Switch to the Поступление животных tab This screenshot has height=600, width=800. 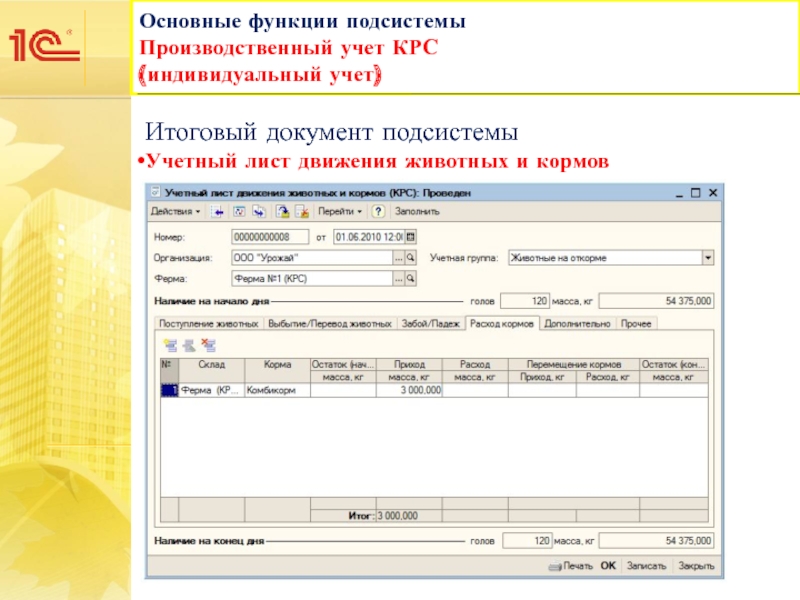point(207,324)
